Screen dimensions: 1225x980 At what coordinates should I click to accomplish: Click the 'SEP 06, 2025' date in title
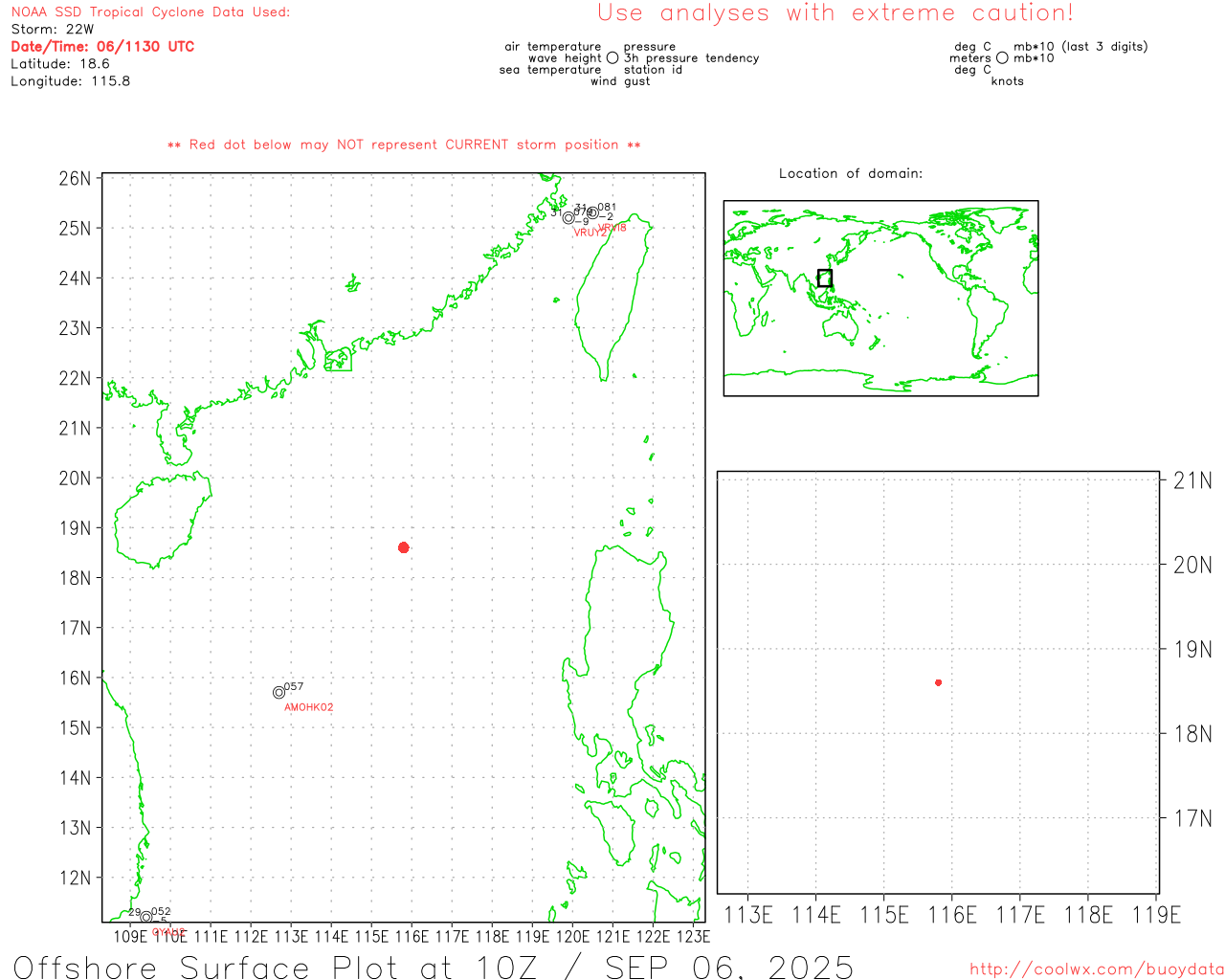coord(729,967)
